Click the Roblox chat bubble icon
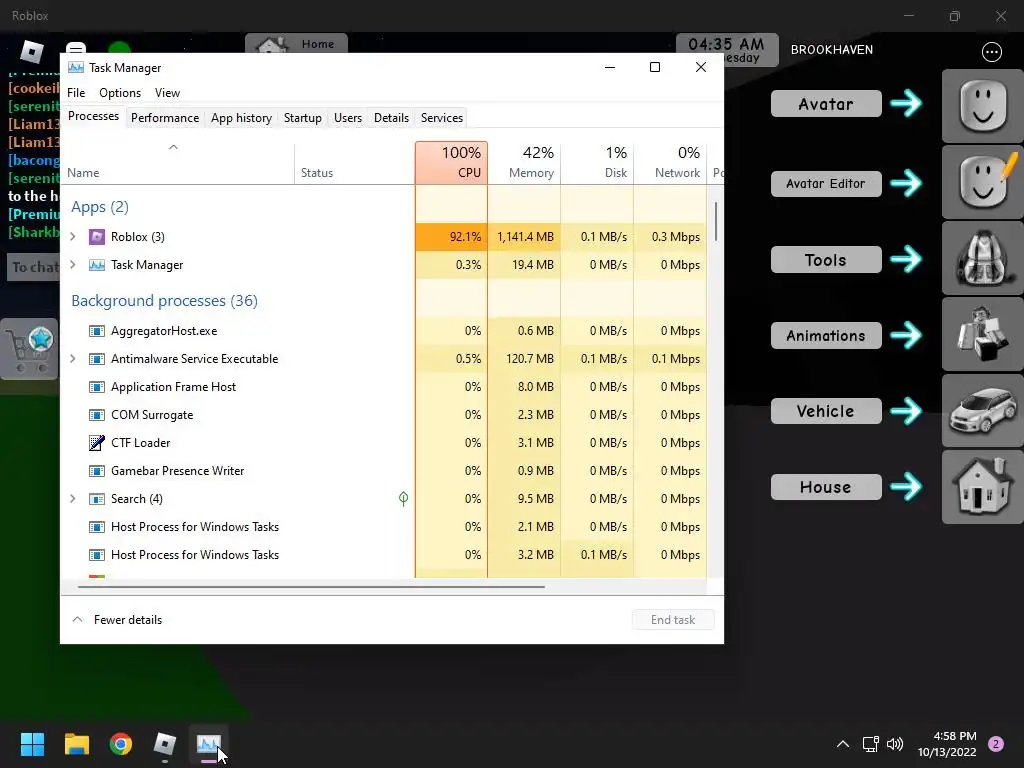Image resolution: width=1024 pixels, height=768 pixels. point(76,48)
